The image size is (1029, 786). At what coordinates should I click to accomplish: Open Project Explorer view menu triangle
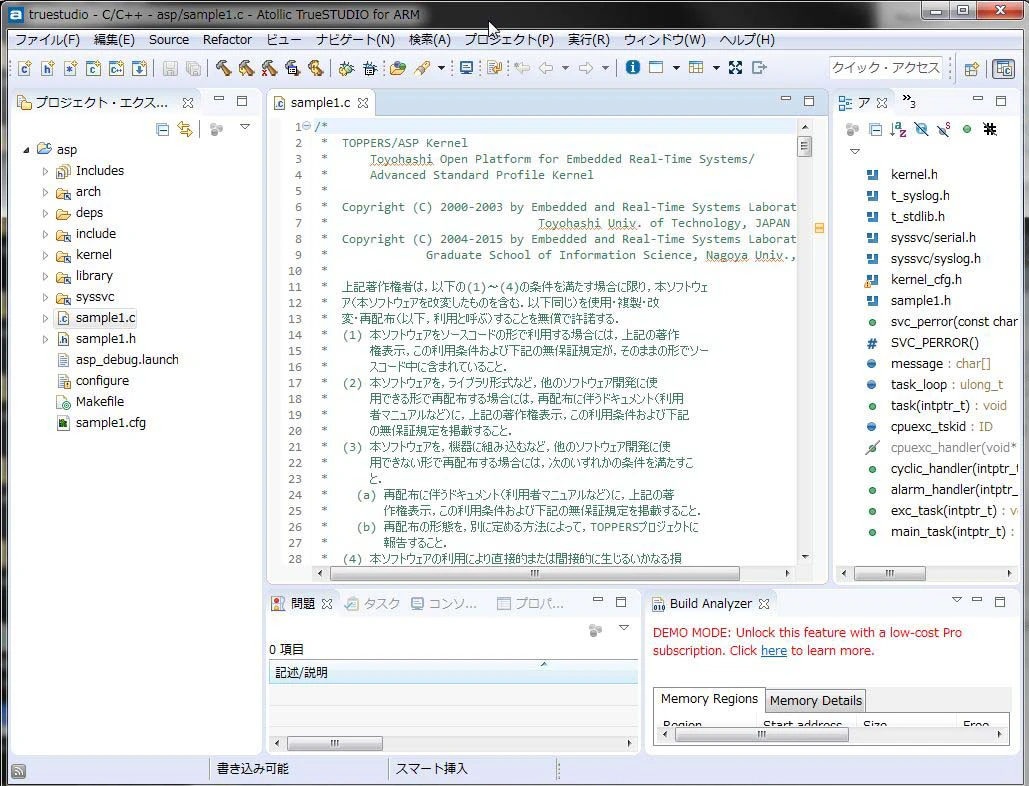[x=245, y=127]
